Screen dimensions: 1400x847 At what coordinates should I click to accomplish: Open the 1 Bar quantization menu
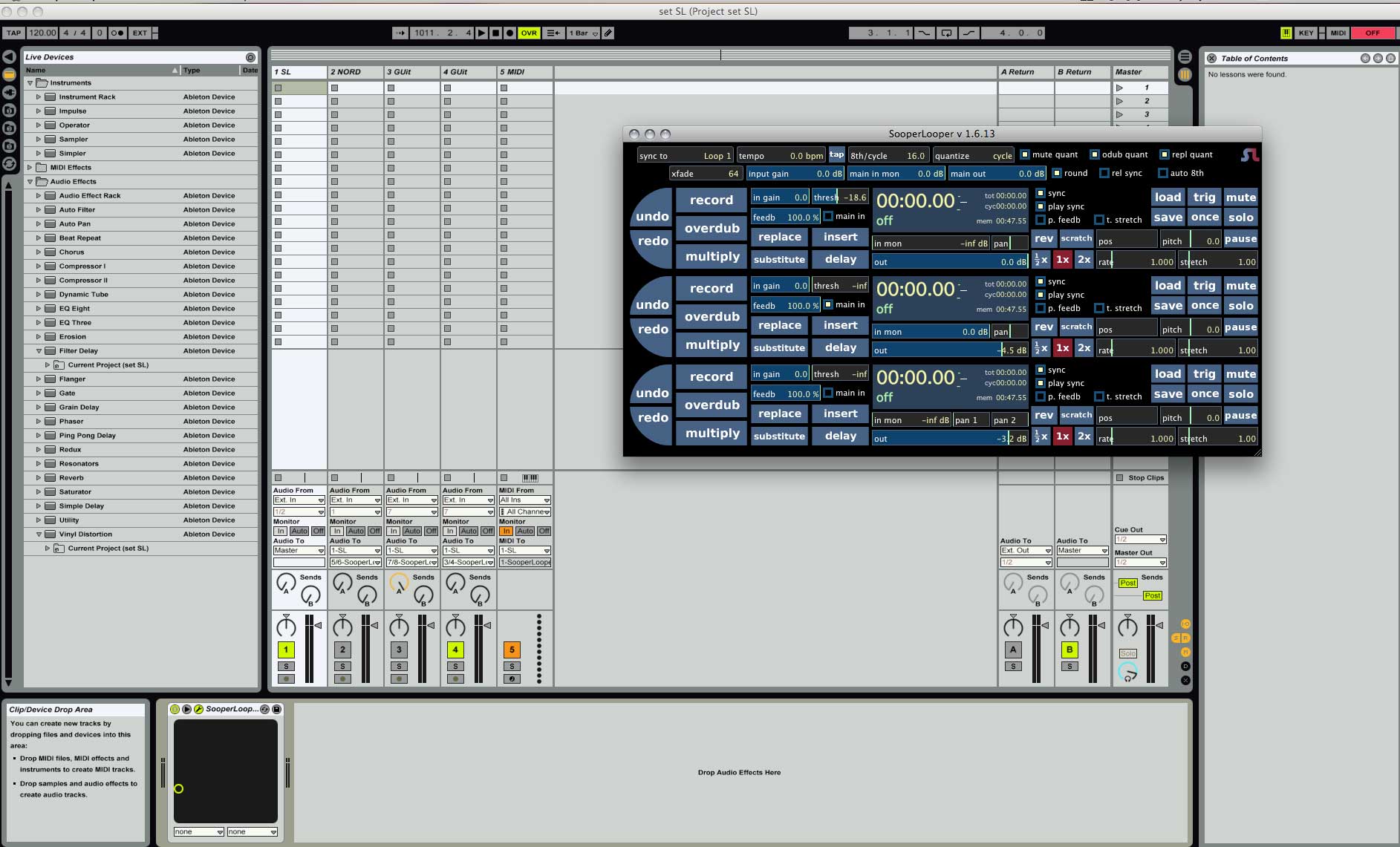[583, 33]
